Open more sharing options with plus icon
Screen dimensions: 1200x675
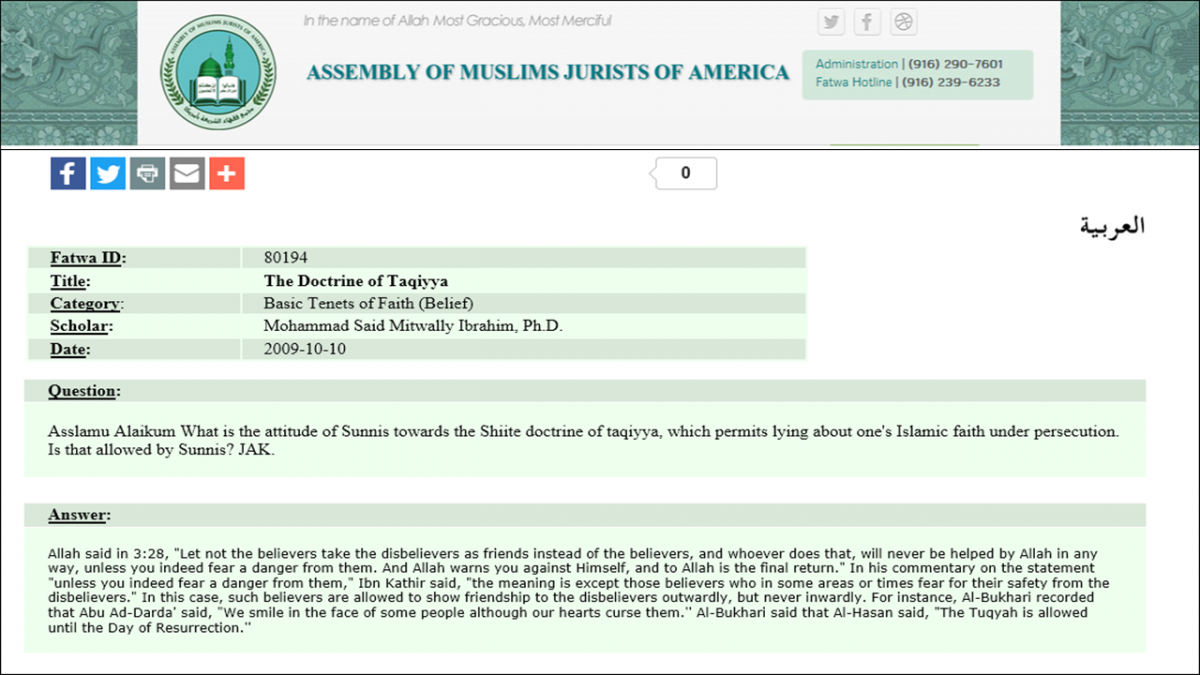coord(227,174)
